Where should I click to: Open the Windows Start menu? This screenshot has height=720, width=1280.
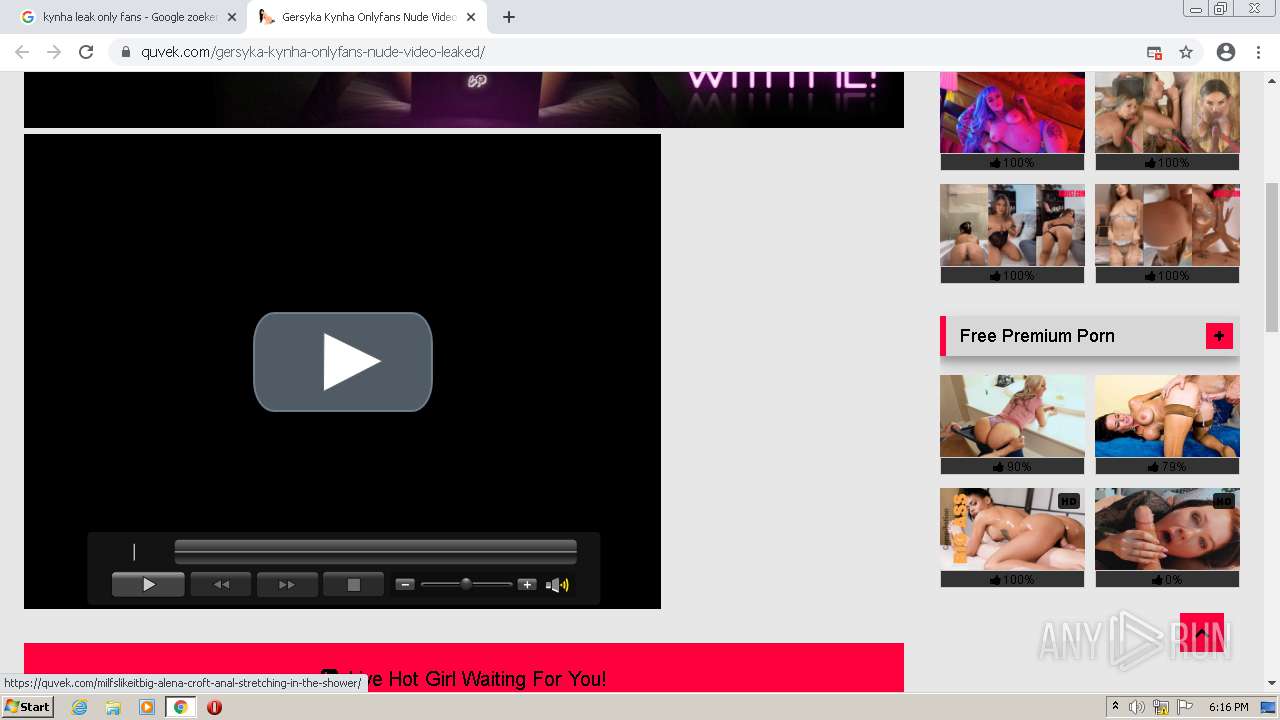point(27,707)
